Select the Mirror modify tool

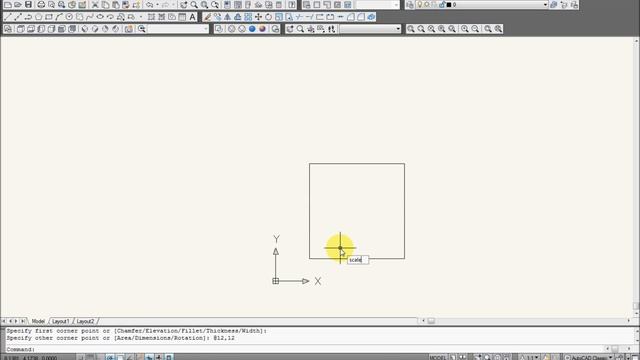227,17
